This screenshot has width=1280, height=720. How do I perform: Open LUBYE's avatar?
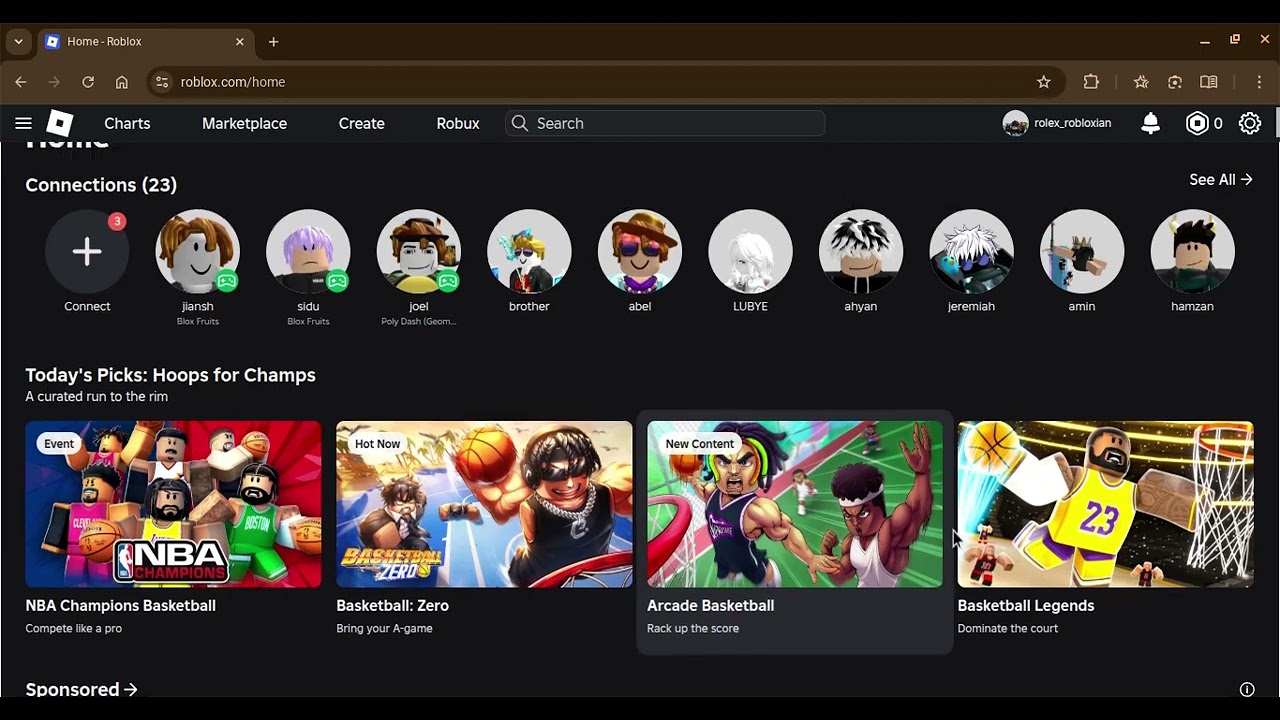tap(750, 251)
